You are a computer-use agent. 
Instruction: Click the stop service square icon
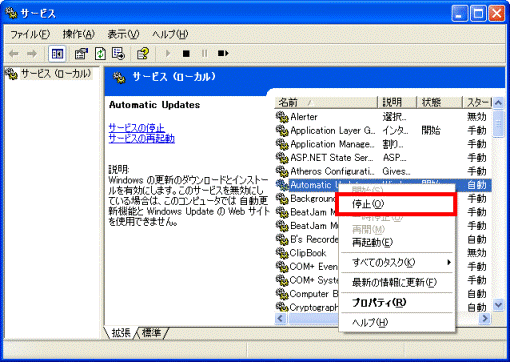pos(186,53)
